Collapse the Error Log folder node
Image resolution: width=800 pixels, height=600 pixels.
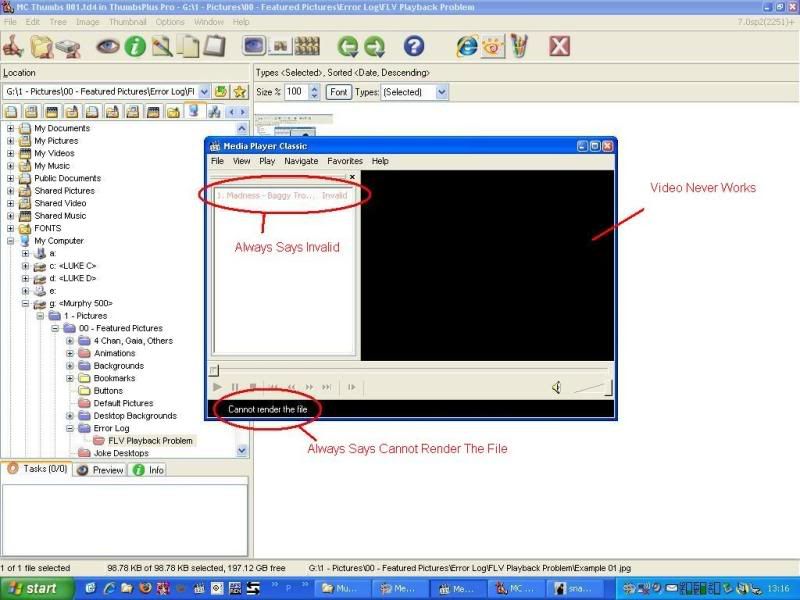coord(70,428)
